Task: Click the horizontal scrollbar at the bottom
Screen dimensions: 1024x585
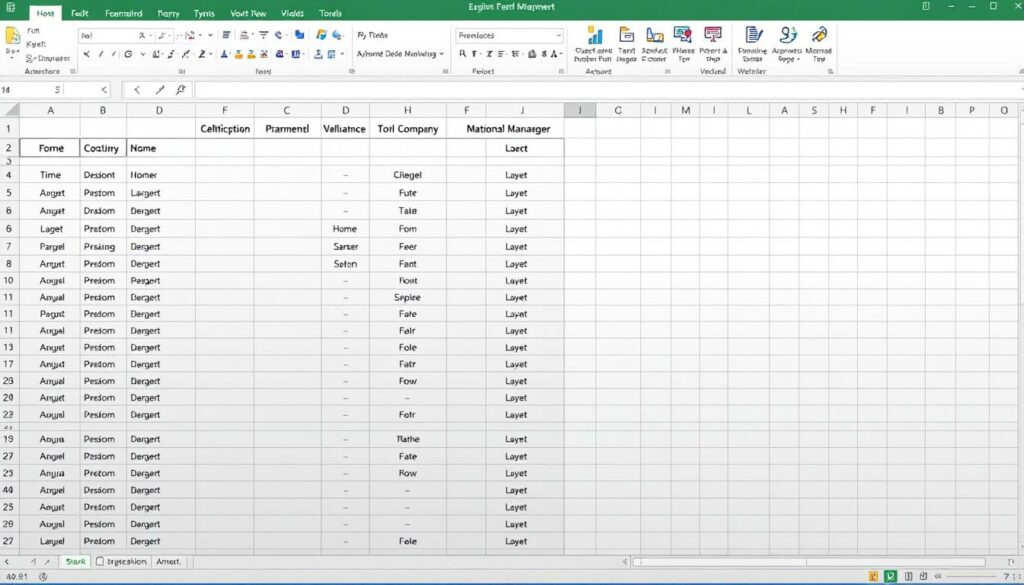Action: click(808, 561)
